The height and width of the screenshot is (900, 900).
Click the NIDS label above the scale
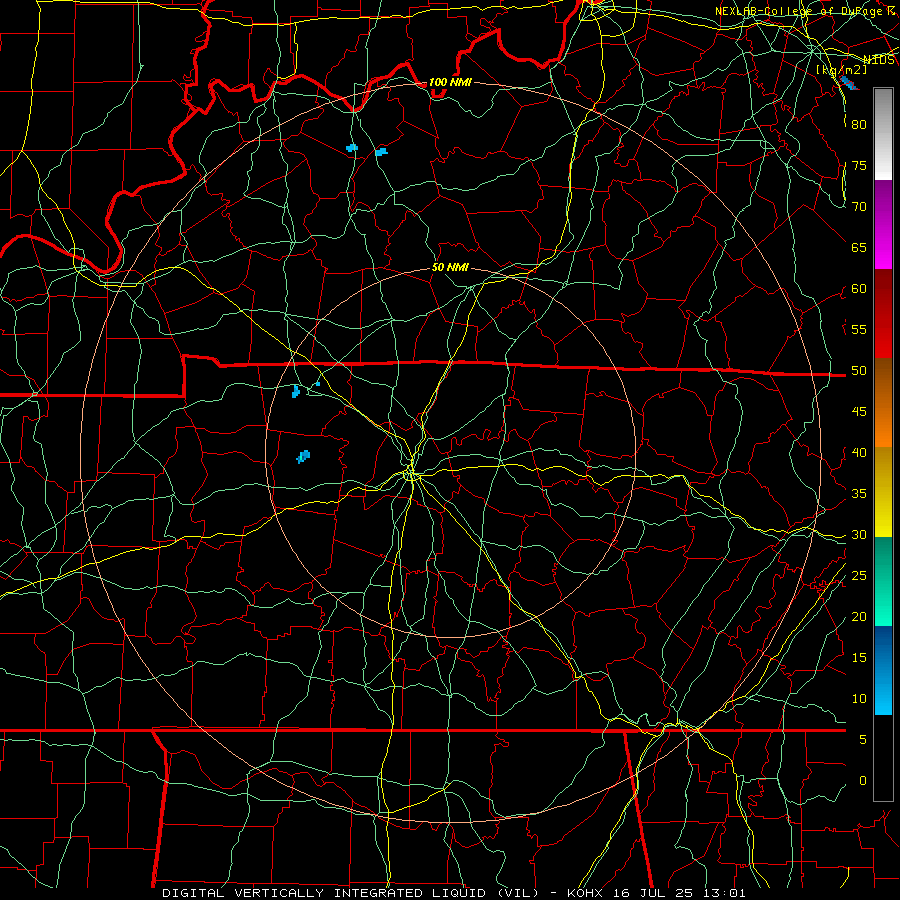[x=879, y=60]
